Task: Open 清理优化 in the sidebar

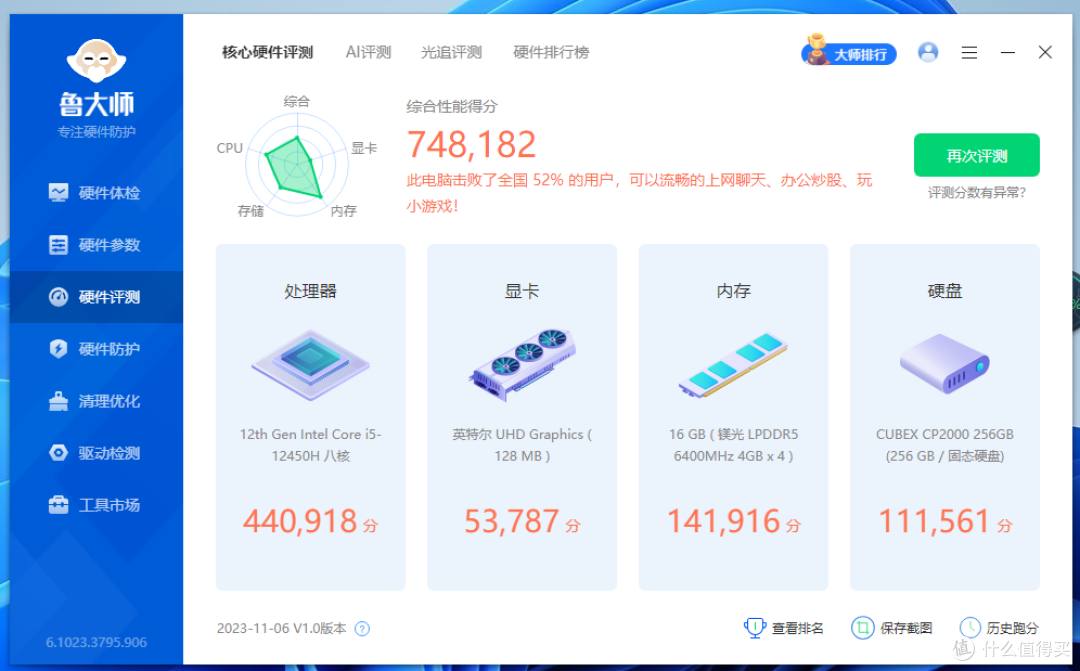Action: [96, 401]
